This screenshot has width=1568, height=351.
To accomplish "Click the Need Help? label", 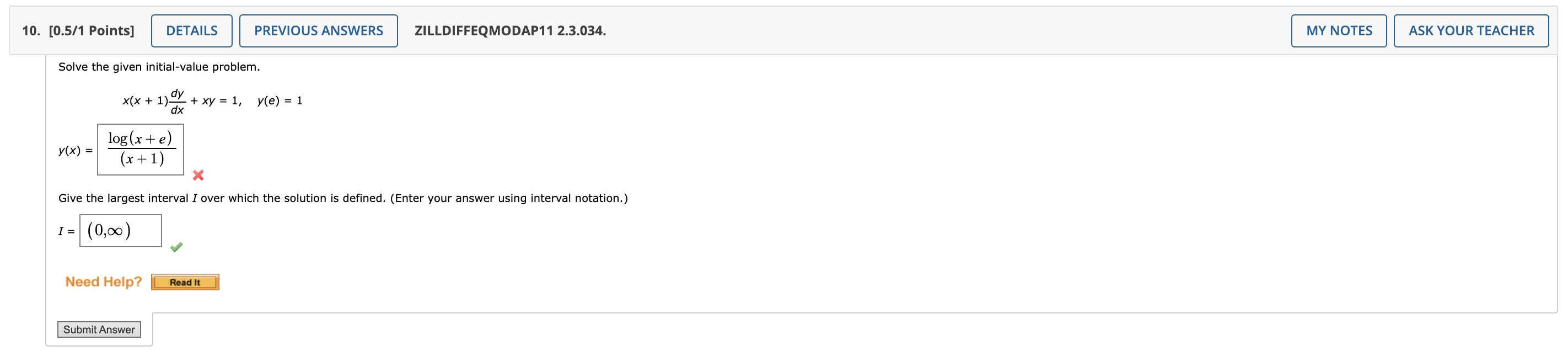I will pyautogui.click(x=104, y=281).
